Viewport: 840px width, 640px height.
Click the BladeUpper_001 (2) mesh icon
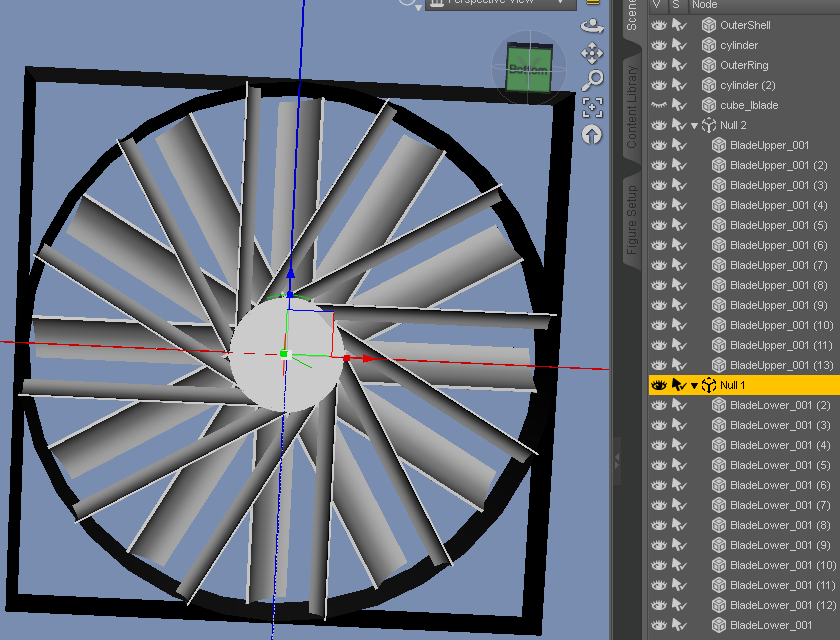tap(719, 165)
